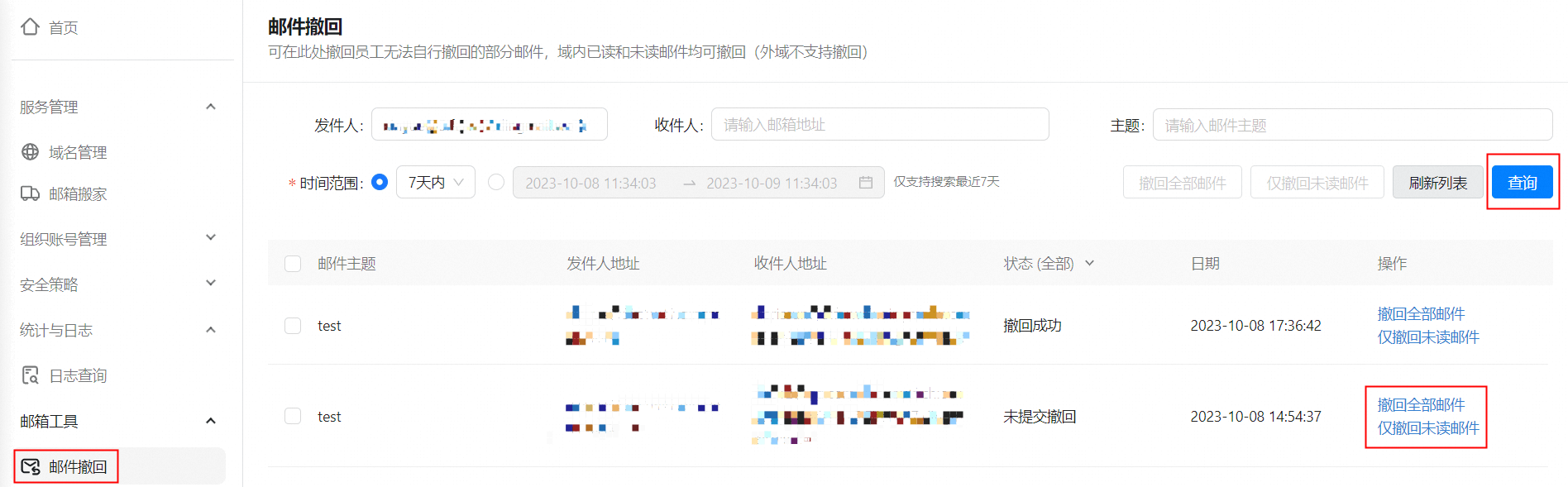Open the 日志查询 menu item
Image resolution: width=1568 pixels, height=487 pixels.
click(x=78, y=376)
